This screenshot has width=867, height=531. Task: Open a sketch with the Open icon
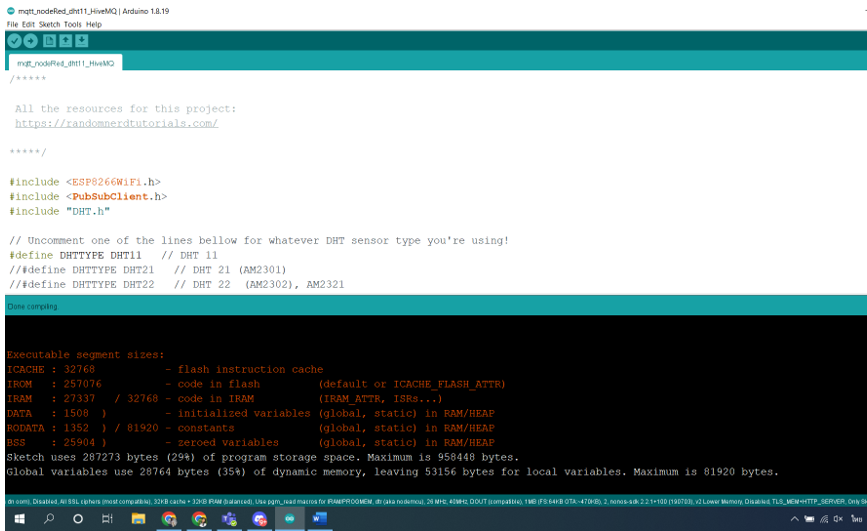pos(65,40)
